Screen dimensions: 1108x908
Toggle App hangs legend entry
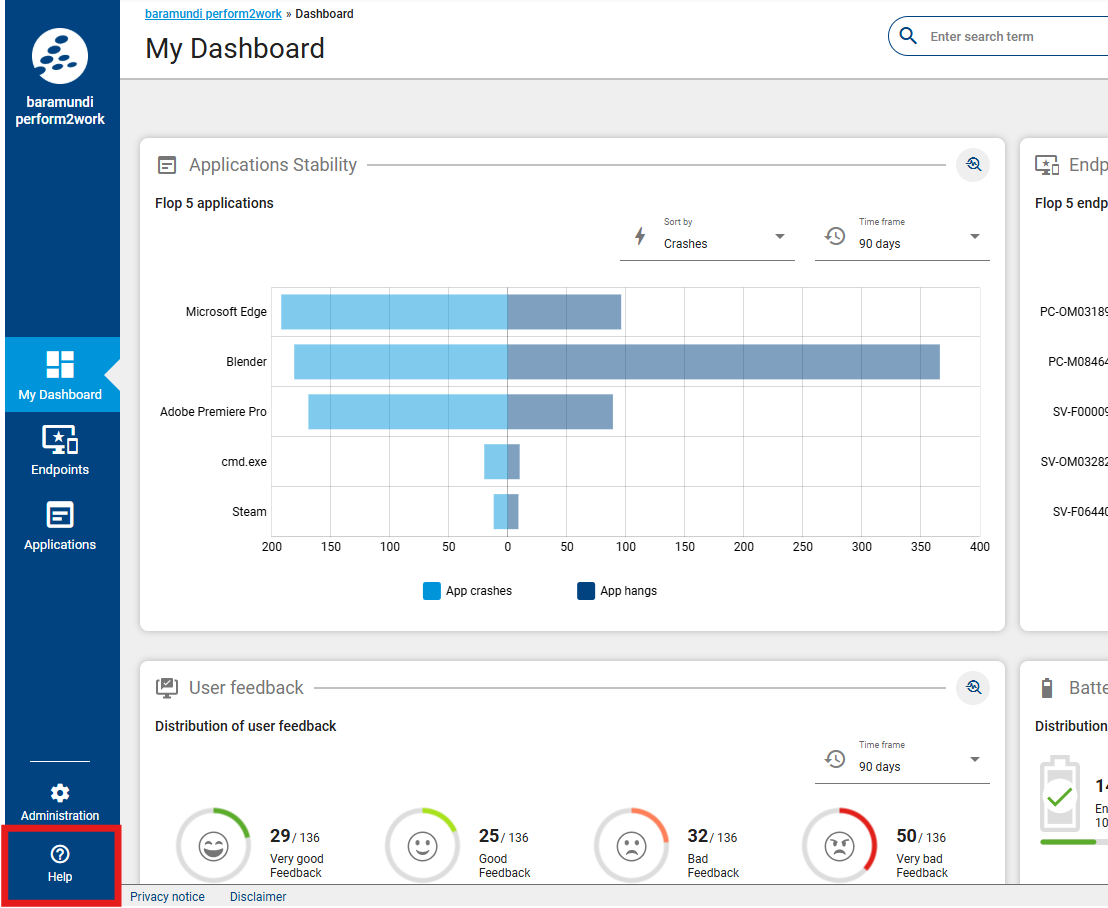(x=617, y=591)
